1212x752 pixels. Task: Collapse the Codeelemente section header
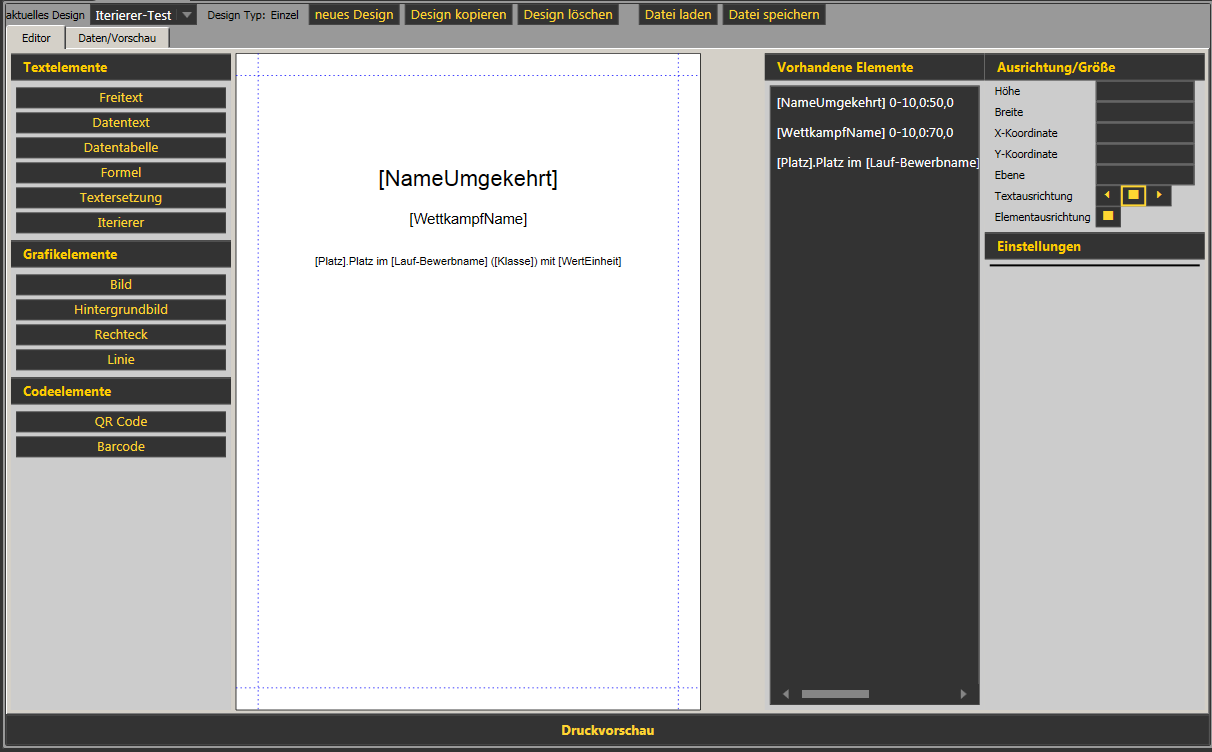(x=121, y=391)
